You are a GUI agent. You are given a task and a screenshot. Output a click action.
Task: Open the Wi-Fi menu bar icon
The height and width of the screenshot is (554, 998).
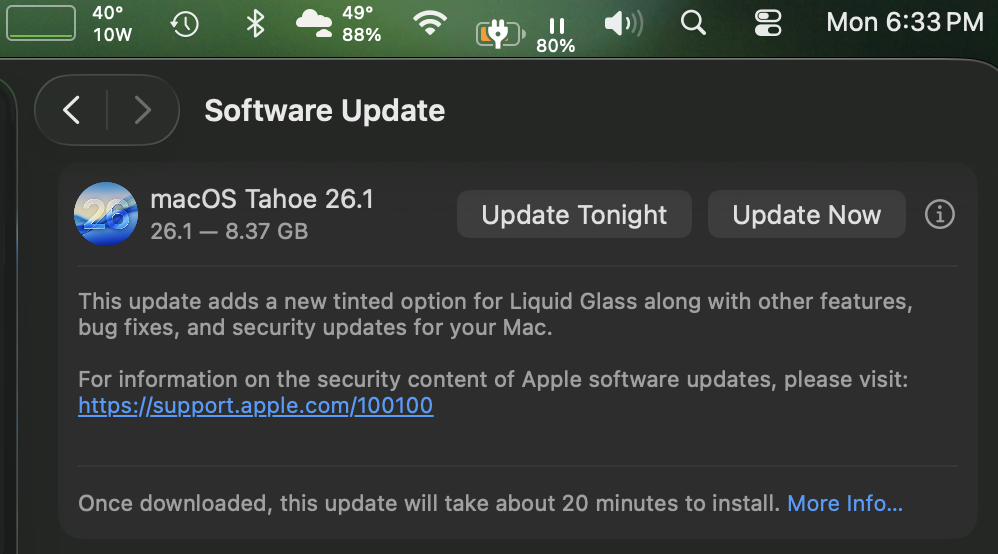[x=430, y=24]
